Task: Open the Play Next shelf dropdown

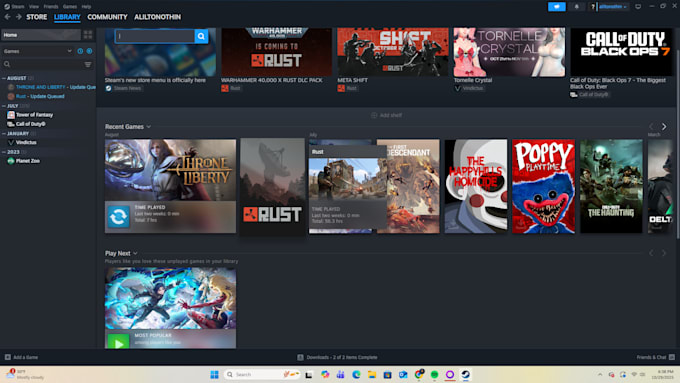Action: click(135, 253)
